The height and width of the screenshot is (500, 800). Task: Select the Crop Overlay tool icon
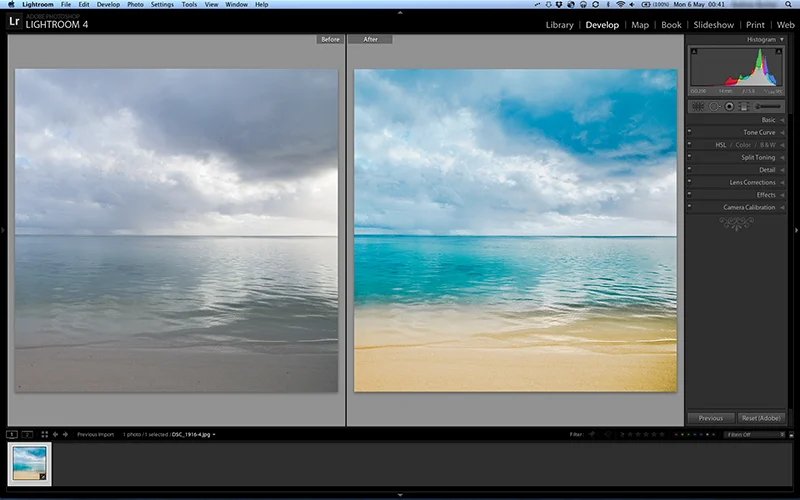pyautogui.click(x=698, y=106)
